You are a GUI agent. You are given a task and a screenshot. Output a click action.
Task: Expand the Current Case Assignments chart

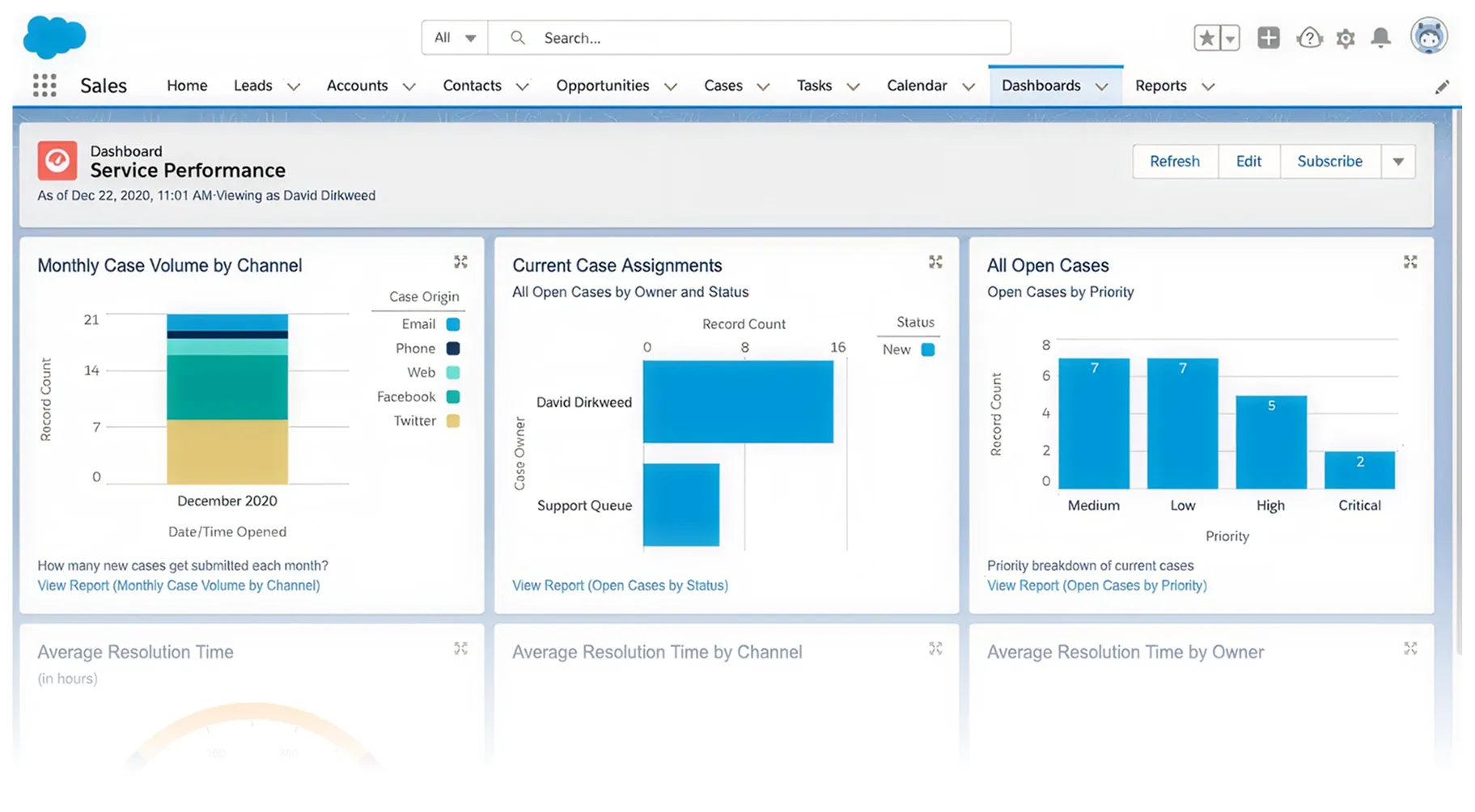click(x=935, y=261)
